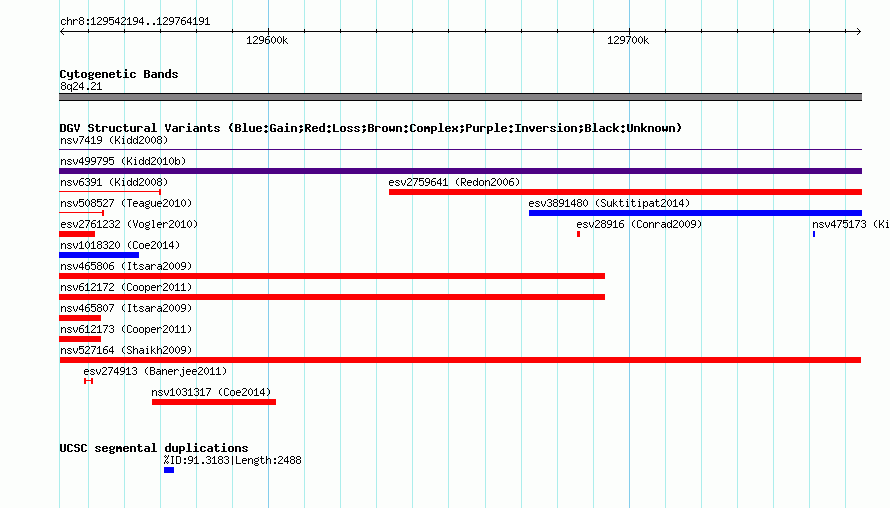Select the nsv612173 short red bar
Image resolution: width=890 pixels, height=508 pixels.
(80, 339)
